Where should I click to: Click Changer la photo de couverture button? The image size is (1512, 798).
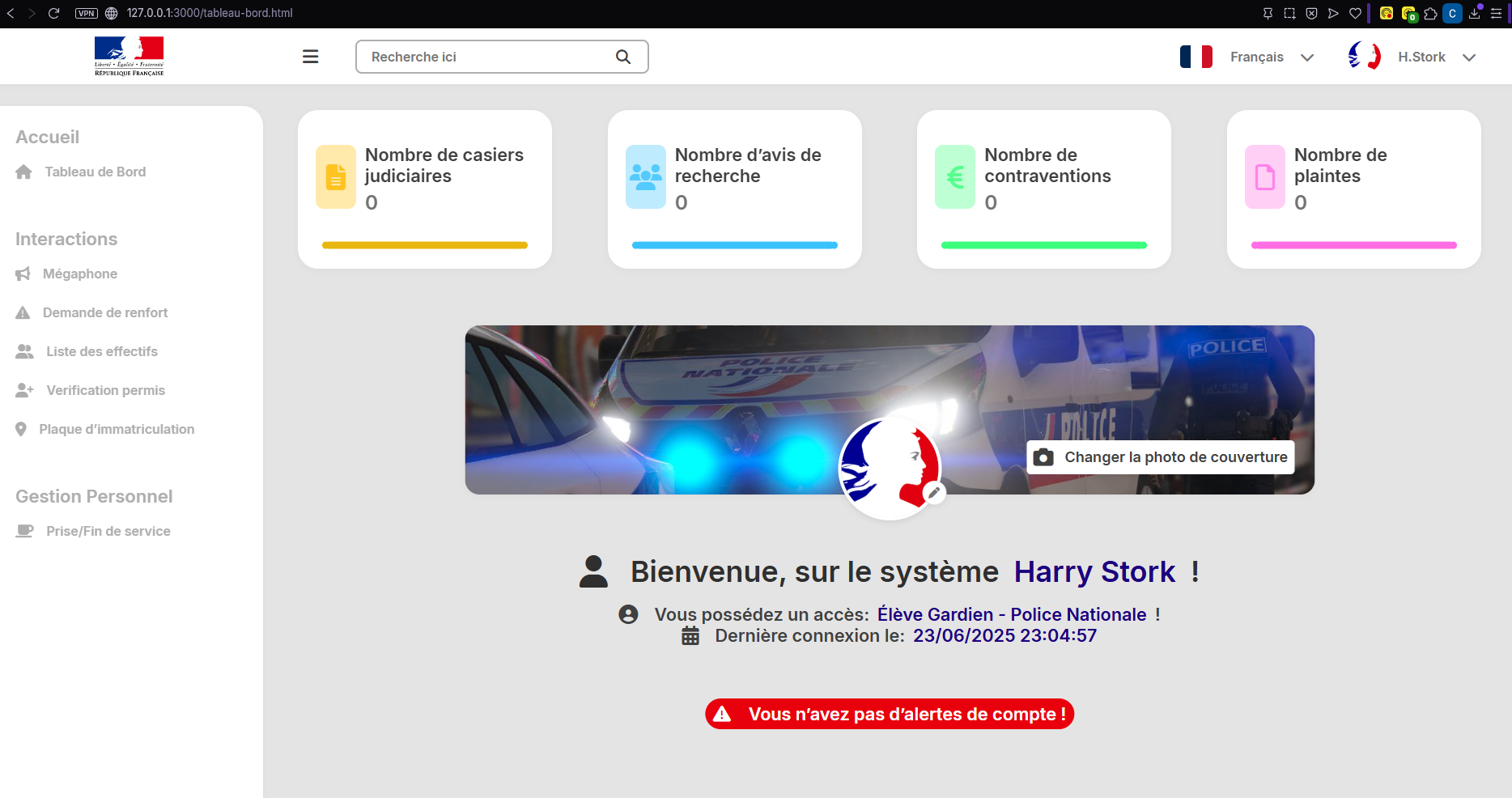pos(1159,457)
